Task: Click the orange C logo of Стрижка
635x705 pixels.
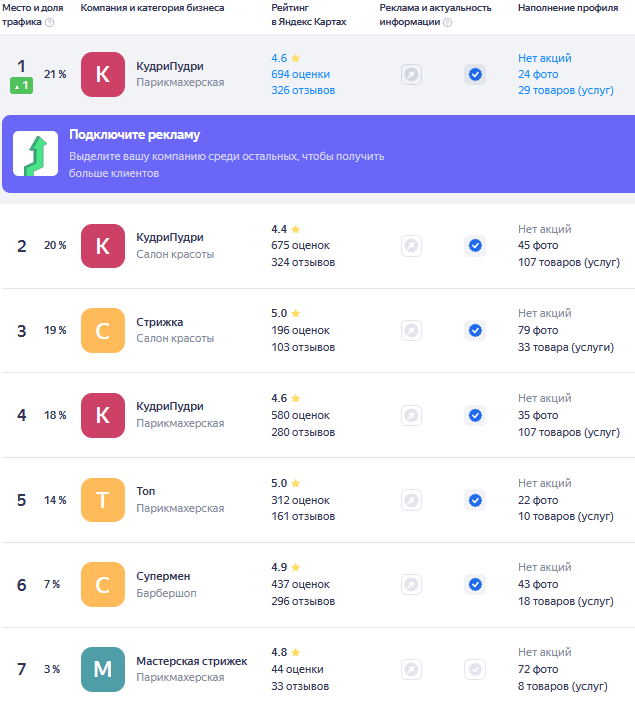Action: (x=103, y=330)
